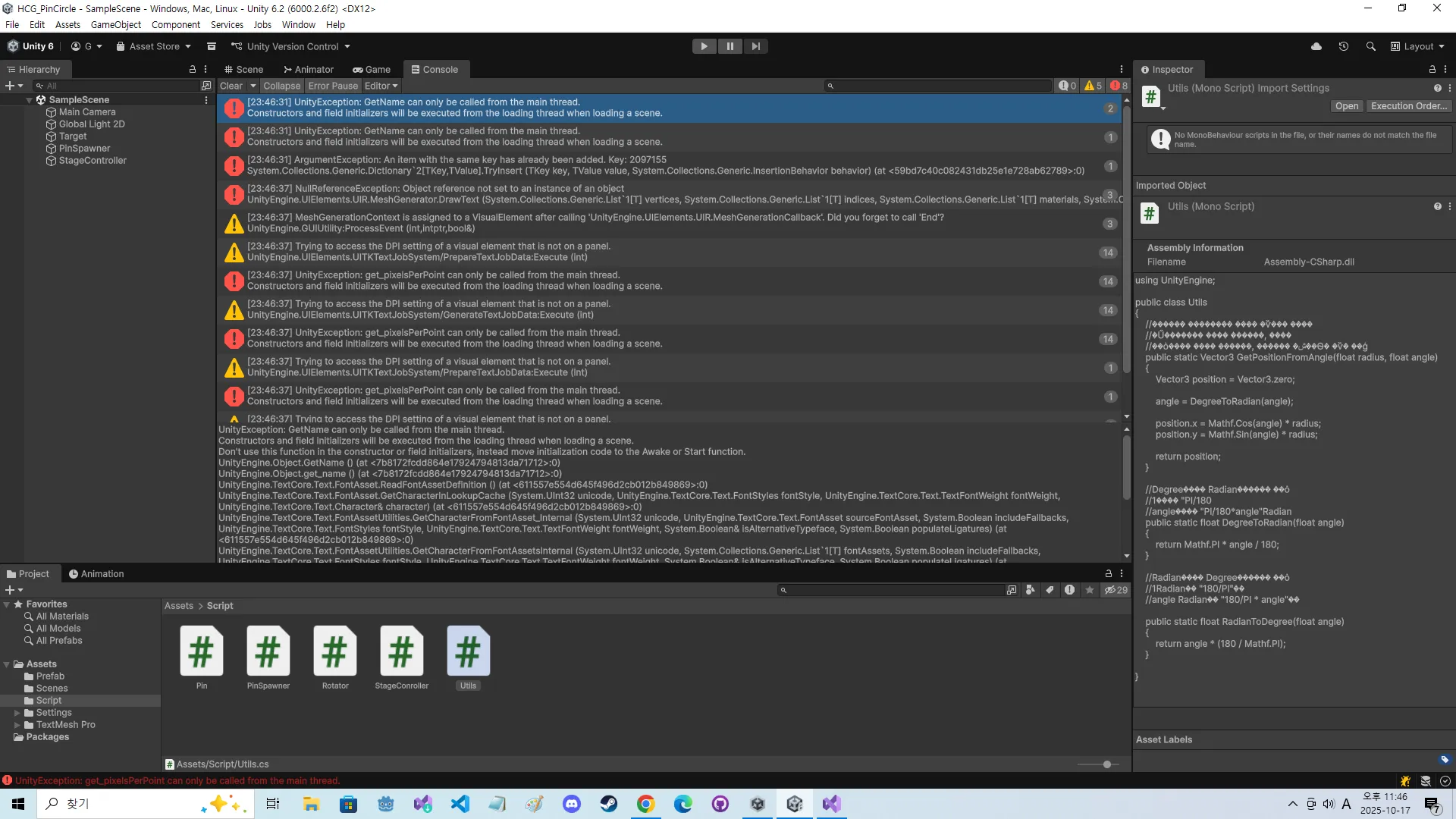Open the Undo History icon

coord(1343,46)
